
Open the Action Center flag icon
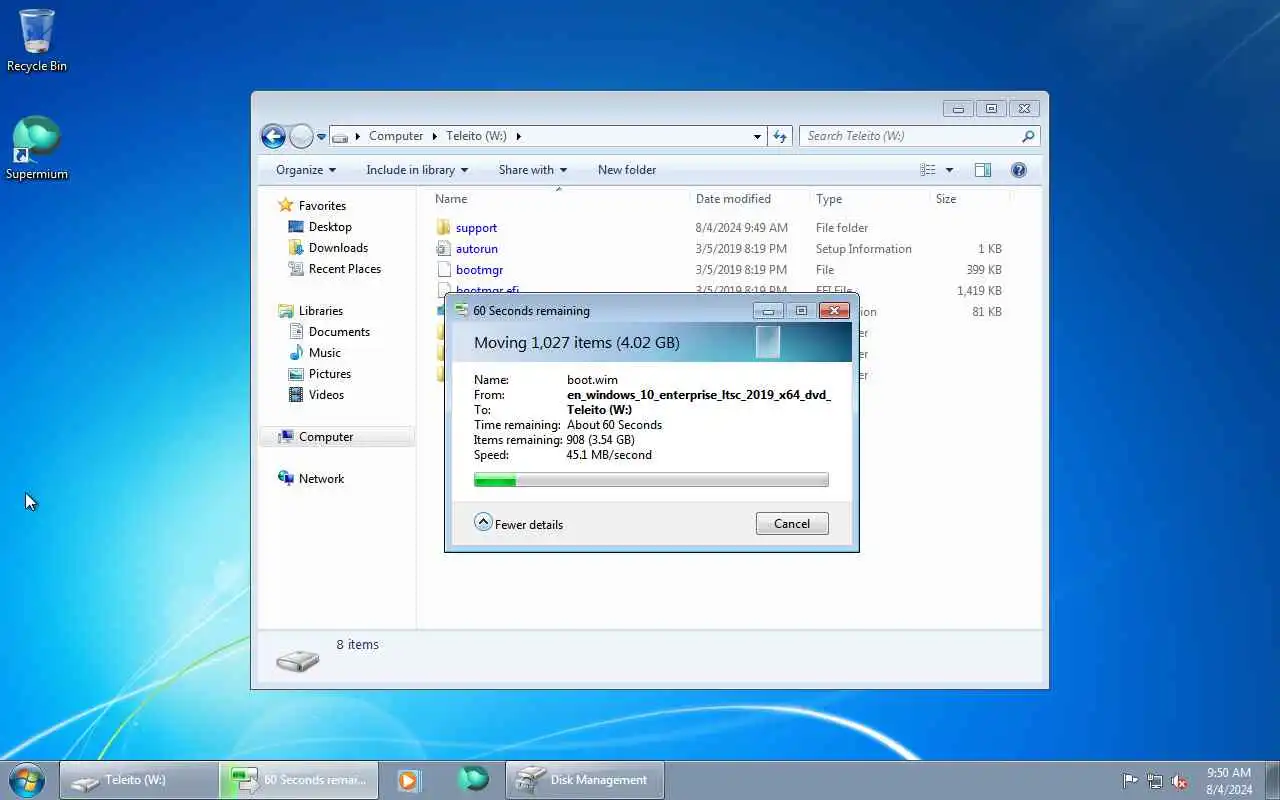click(1130, 781)
